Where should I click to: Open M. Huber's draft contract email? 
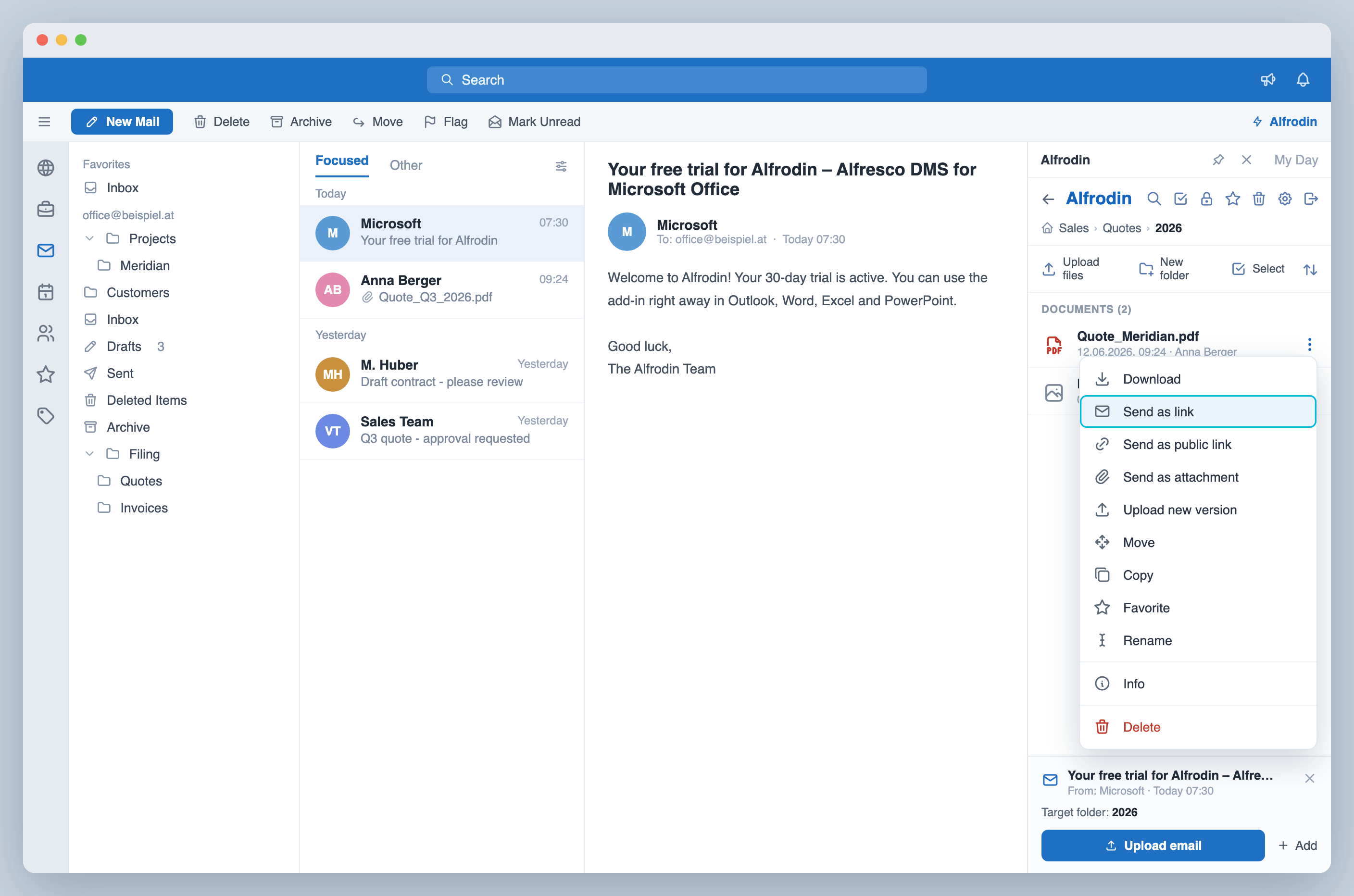point(442,373)
